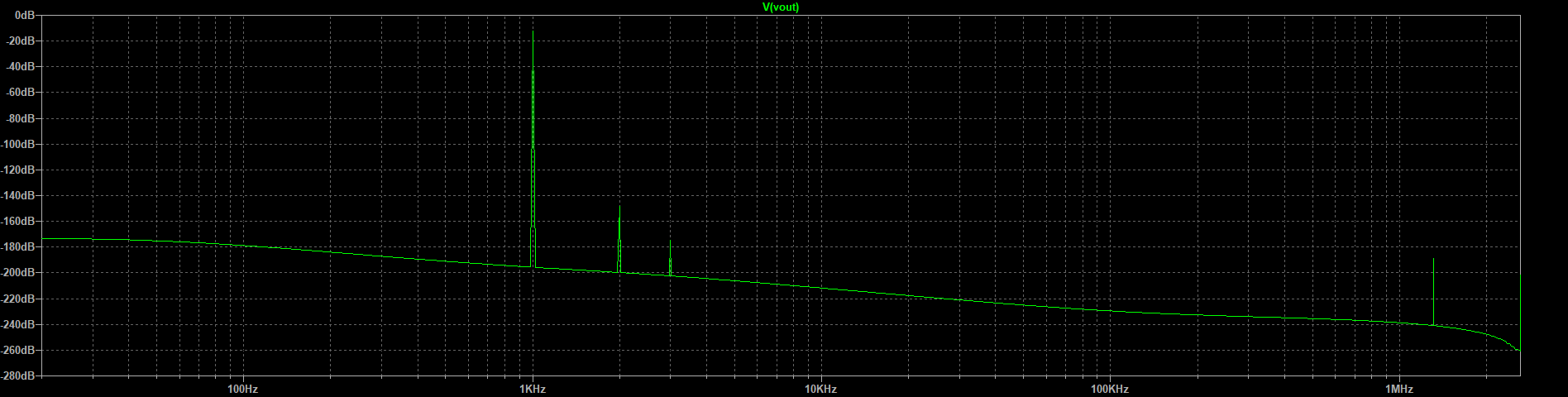Image resolution: width=1568 pixels, height=397 pixels.
Task: Click the -40dB axis label
Action: click(22, 66)
